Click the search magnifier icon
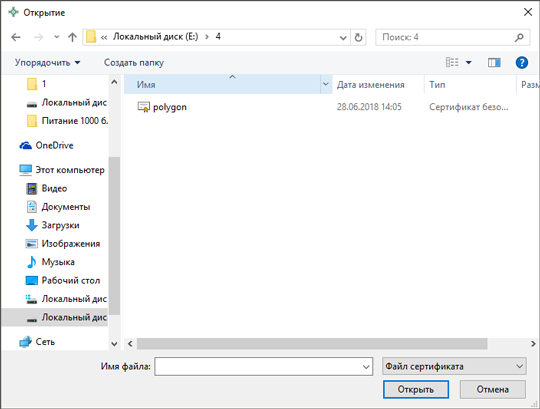This screenshot has width=540, height=409. [x=519, y=37]
